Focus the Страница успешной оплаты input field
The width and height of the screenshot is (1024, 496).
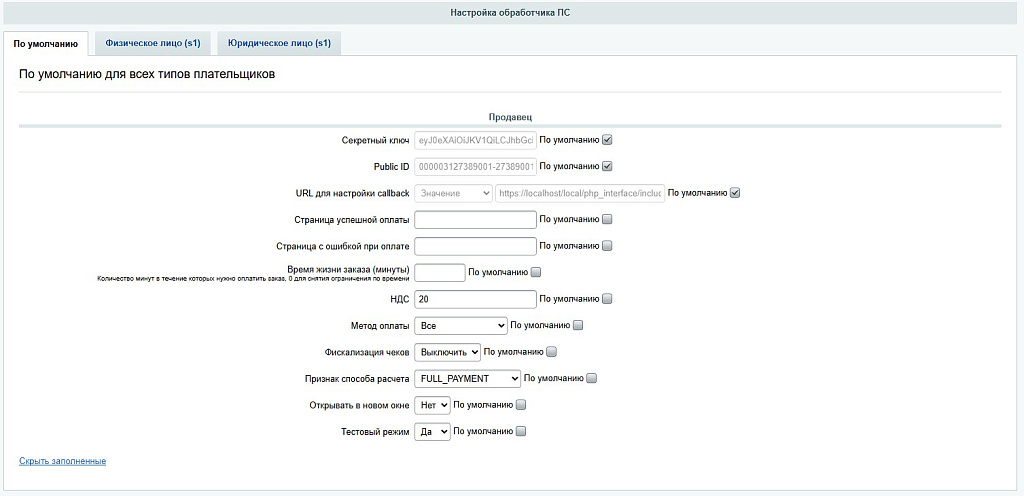[x=475, y=220]
